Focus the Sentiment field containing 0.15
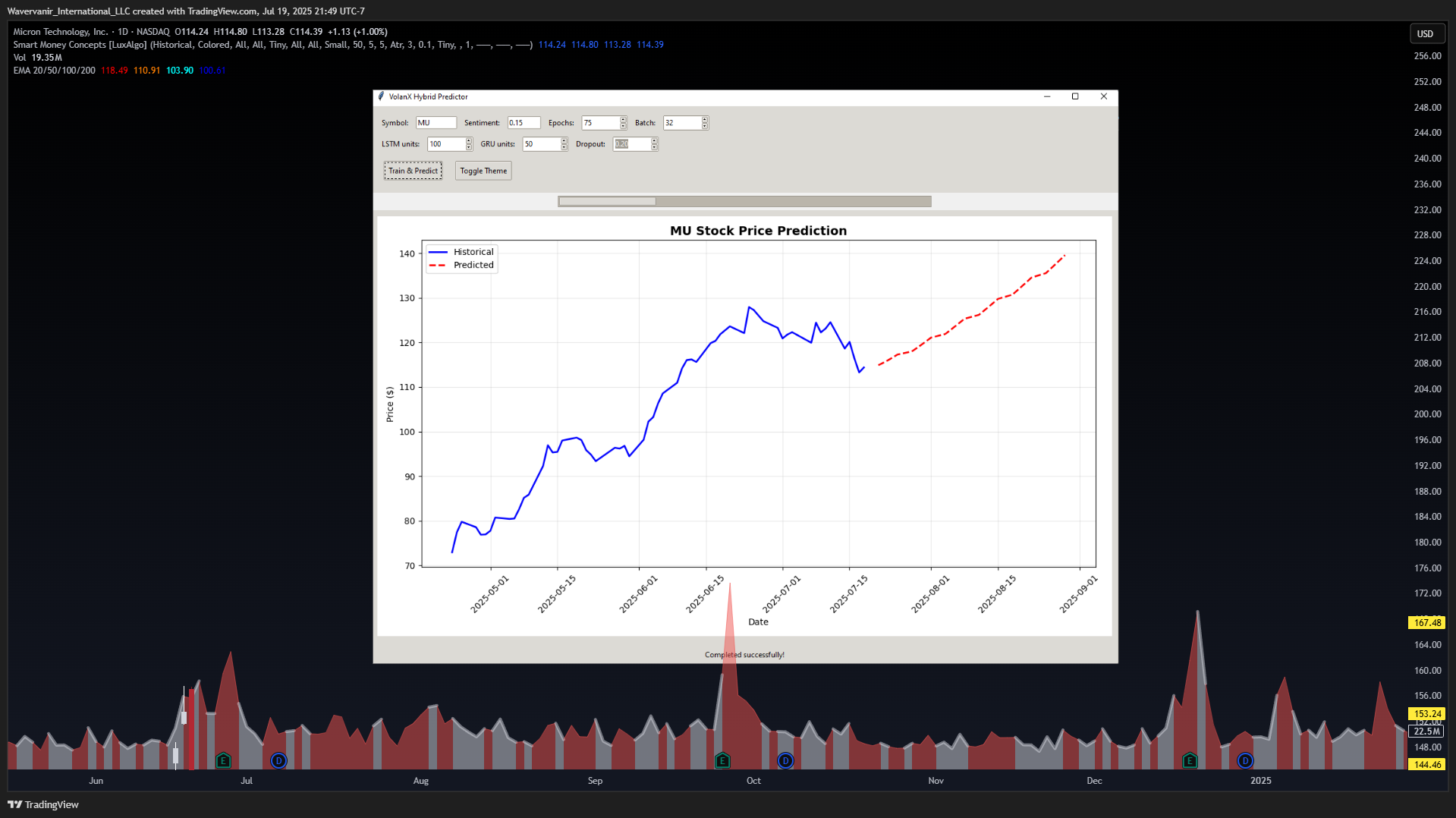Image resolution: width=1456 pixels, height=818 pixels. (x=524, y=123)
